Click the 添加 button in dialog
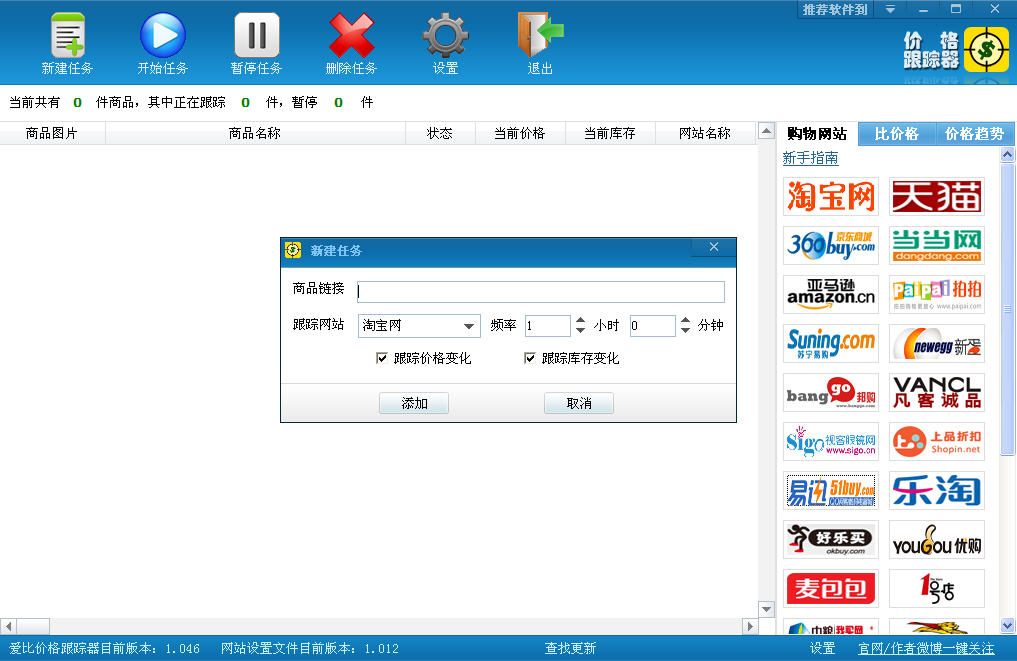The width and height of the screenshot is (1017, 661). (x=414, y=403)
